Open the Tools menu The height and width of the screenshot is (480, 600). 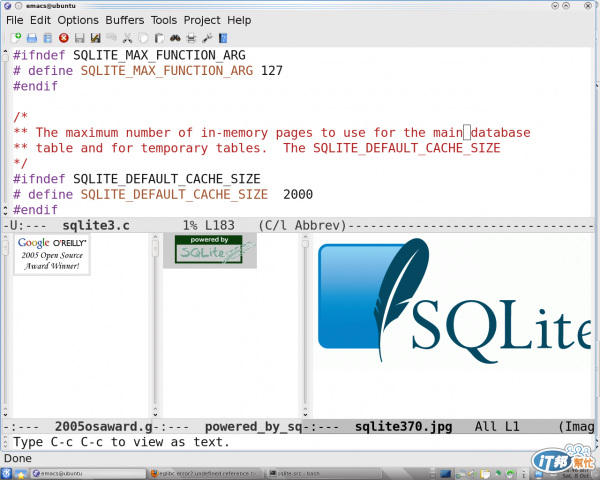point(164,20)
